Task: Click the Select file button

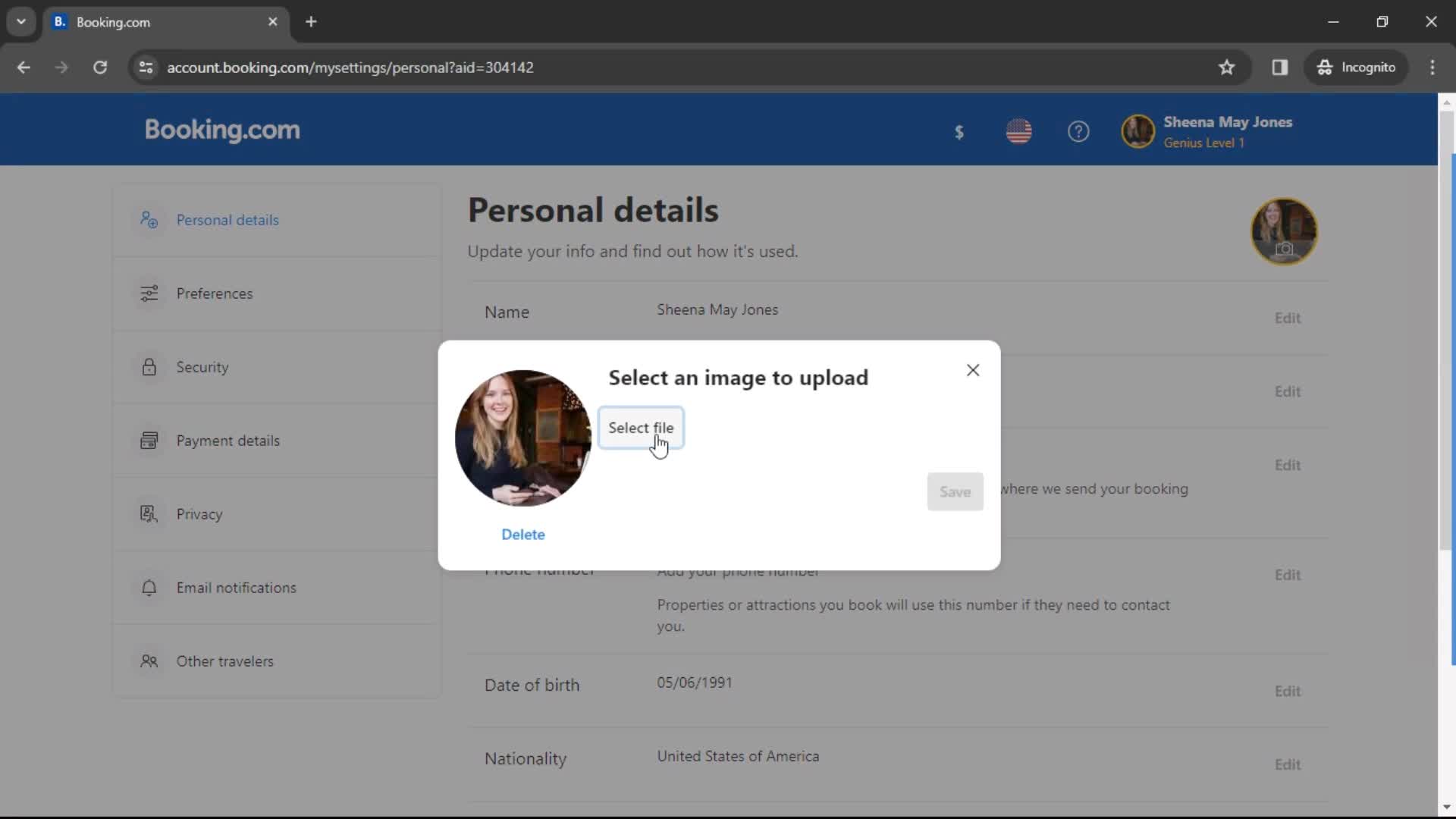Action: tap(641, 428)
